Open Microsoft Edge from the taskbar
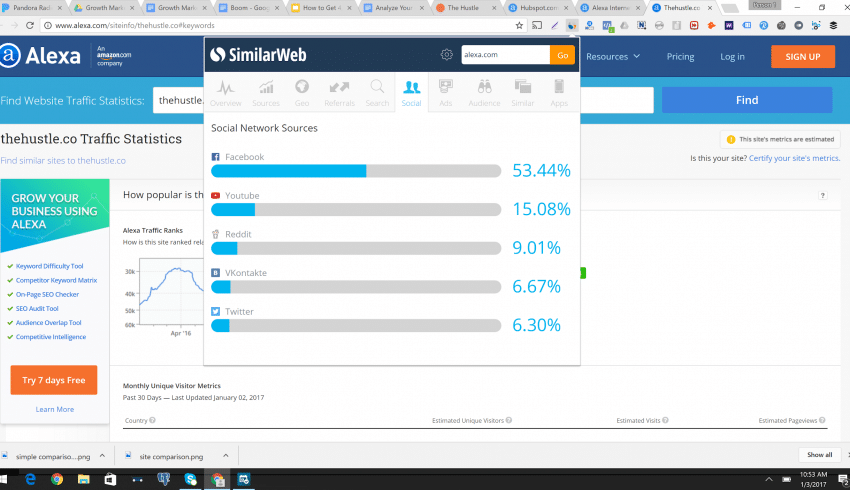 tap(30, 479)
